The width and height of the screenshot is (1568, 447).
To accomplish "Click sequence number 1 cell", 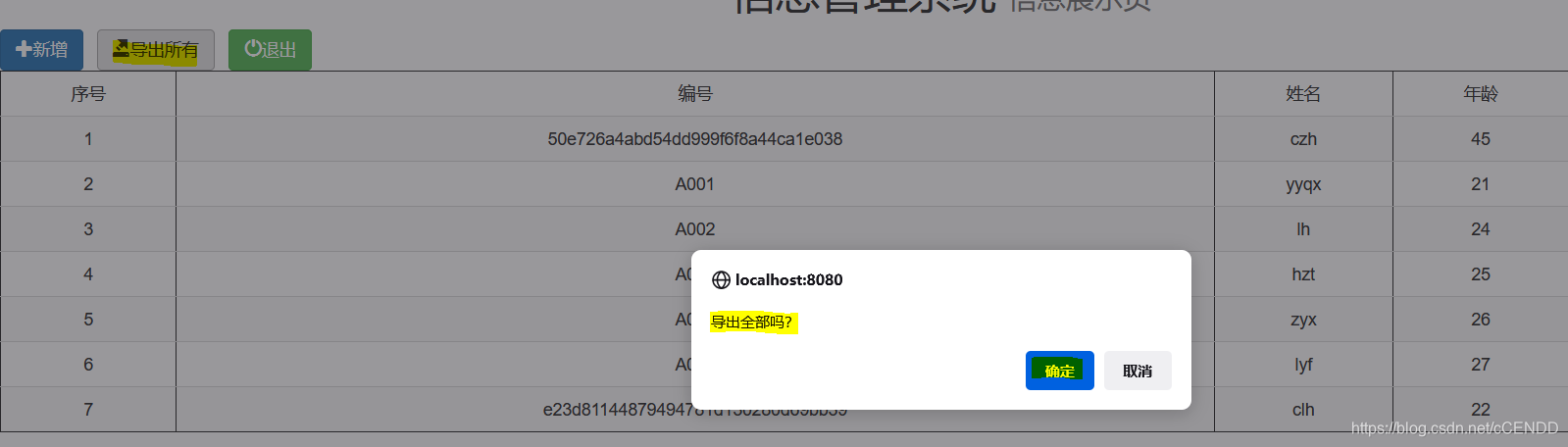I will (88, 139).
